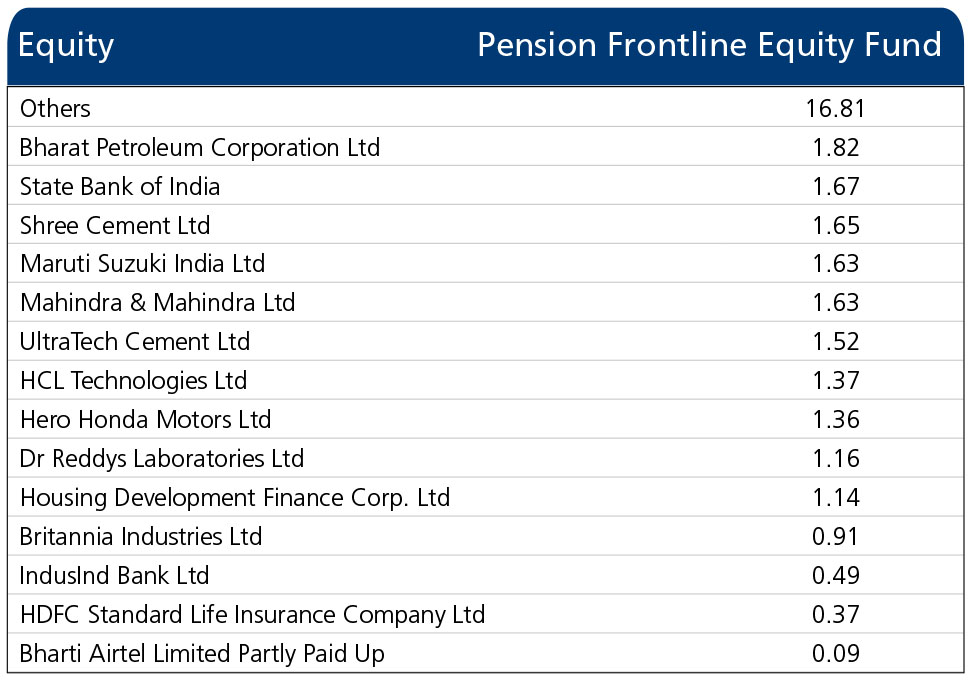Select Britannia Industries Ltd row
Viewport: 973px width, 686px height.
point(486,536)
